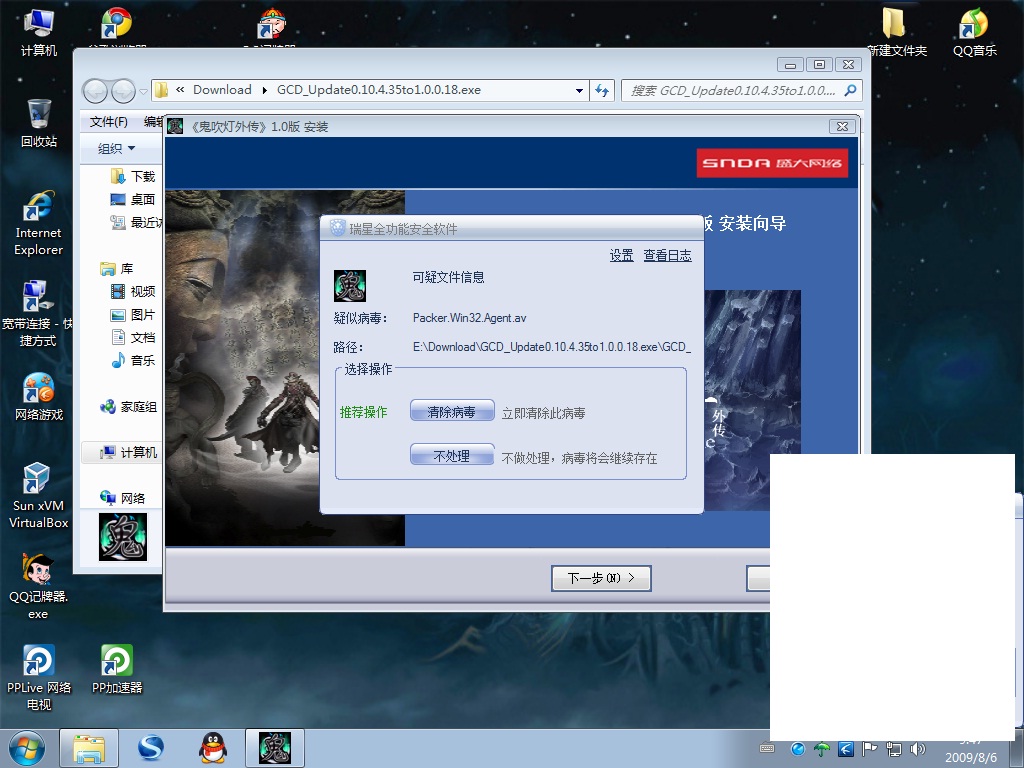Click 清除病毒 to remove the virus
The height and width of the screenshot is (768, 1024).
[x=452, y=411]
